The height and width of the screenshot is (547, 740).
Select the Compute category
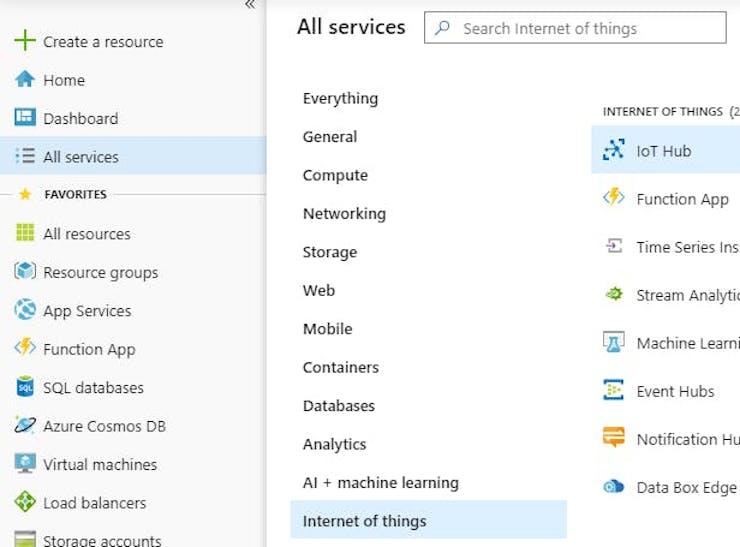click(x=335, y=175)
